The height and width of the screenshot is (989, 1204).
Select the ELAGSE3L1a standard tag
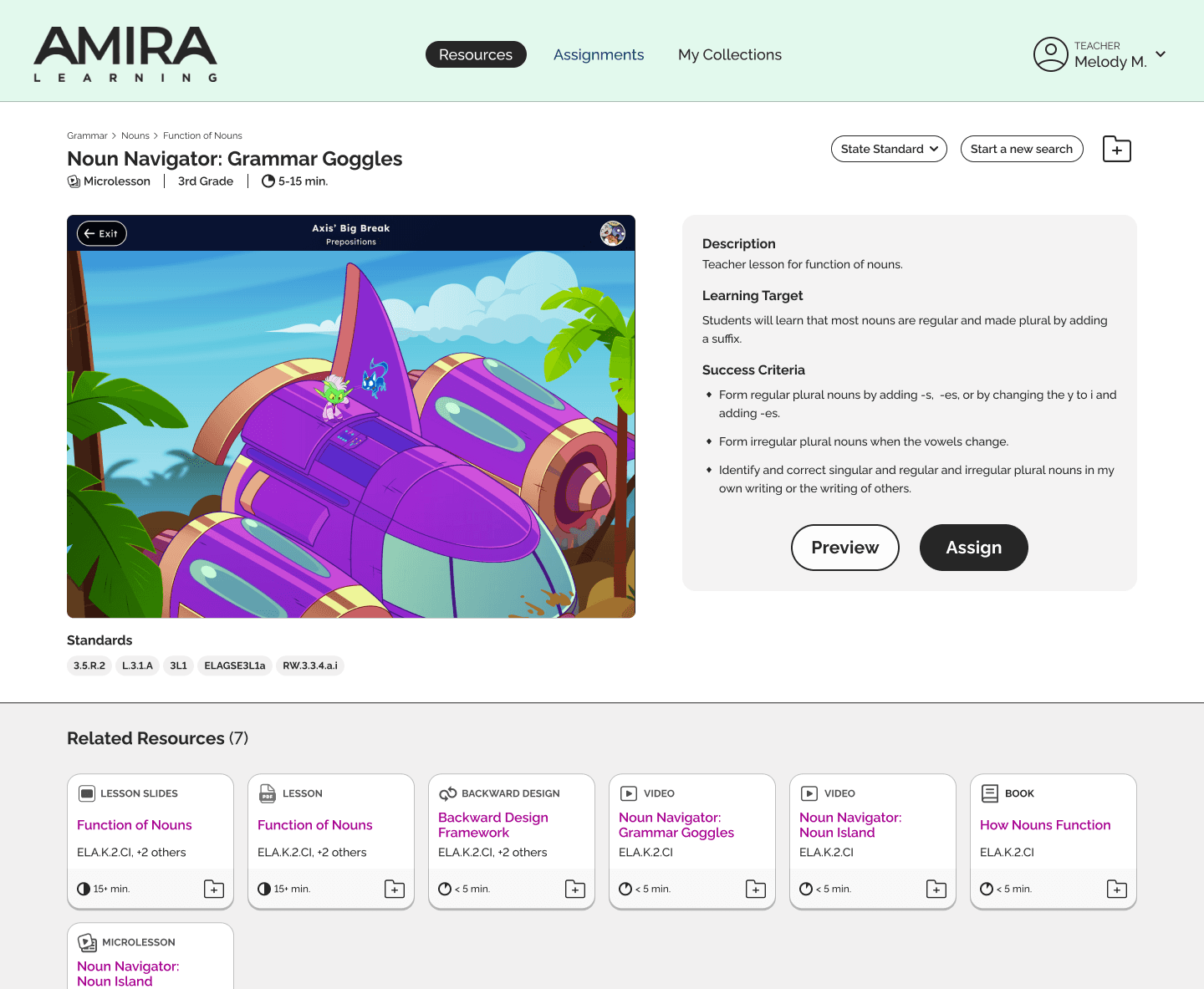(x=235, y=665)
